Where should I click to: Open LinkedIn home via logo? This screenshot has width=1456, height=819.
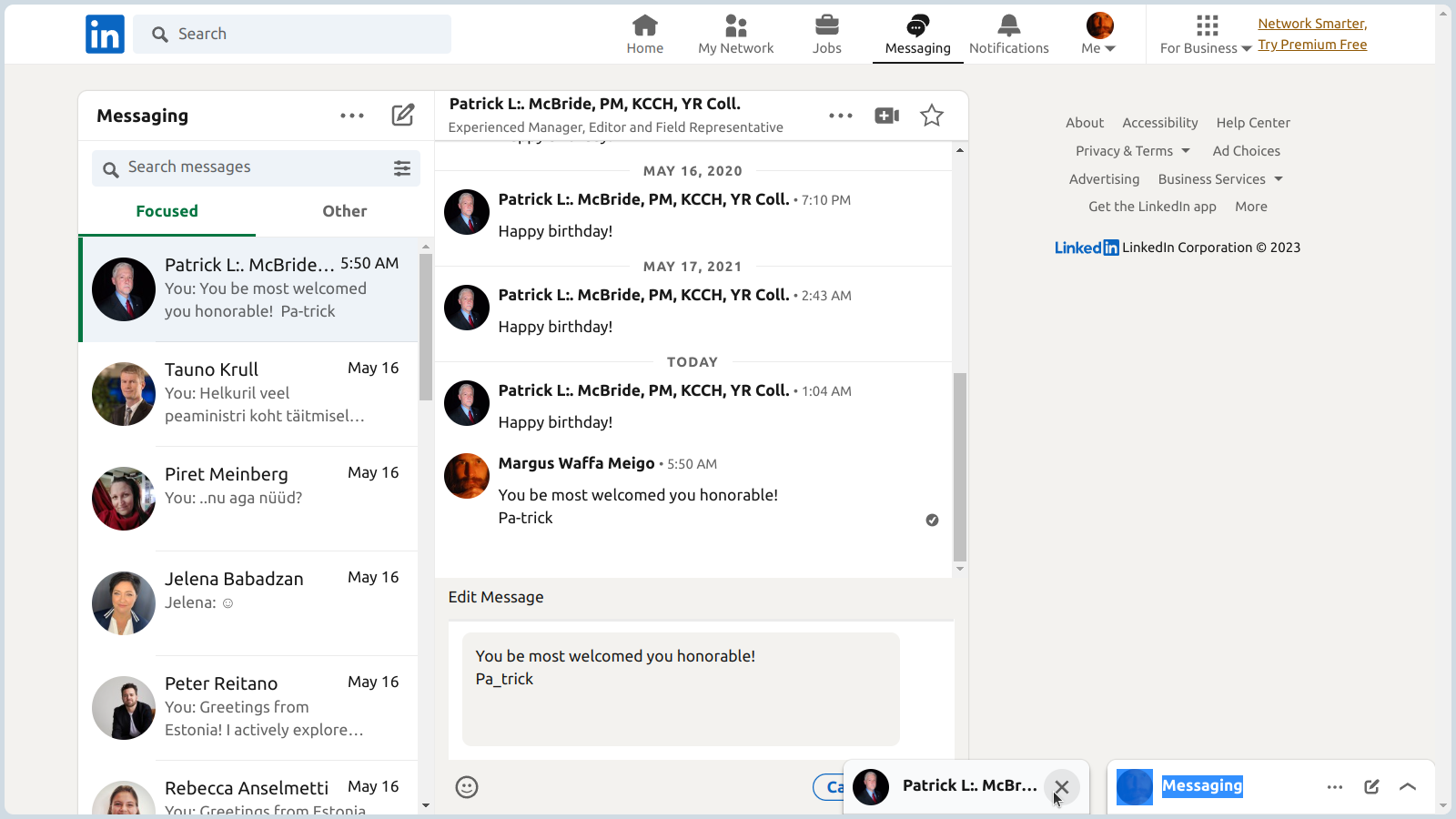105,35
